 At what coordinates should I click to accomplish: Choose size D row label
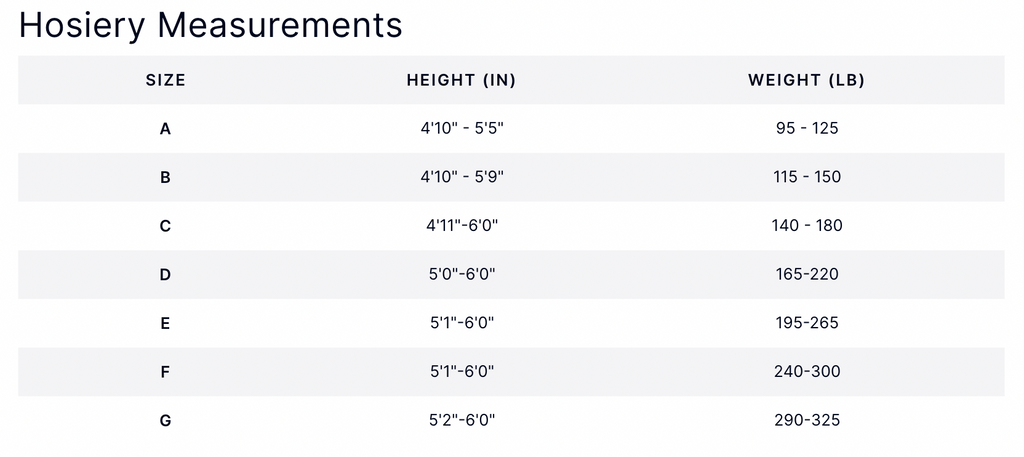165,274
